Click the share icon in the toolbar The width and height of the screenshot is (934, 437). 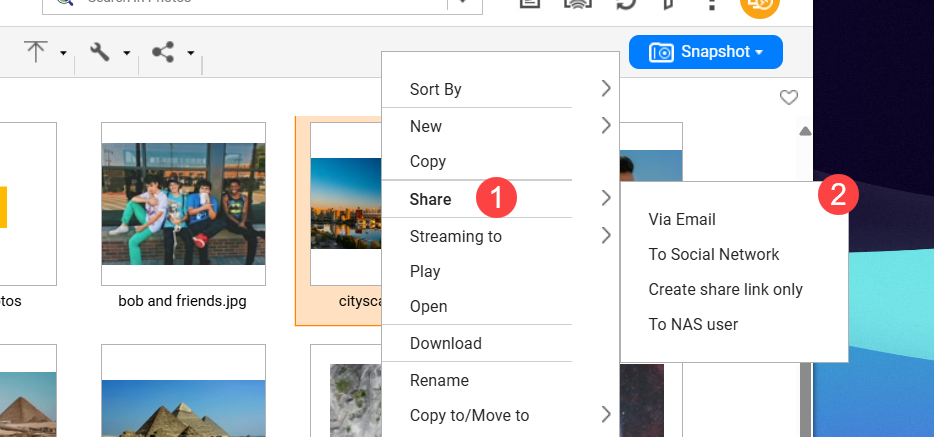pyautogui.click(x=163, y=52)
